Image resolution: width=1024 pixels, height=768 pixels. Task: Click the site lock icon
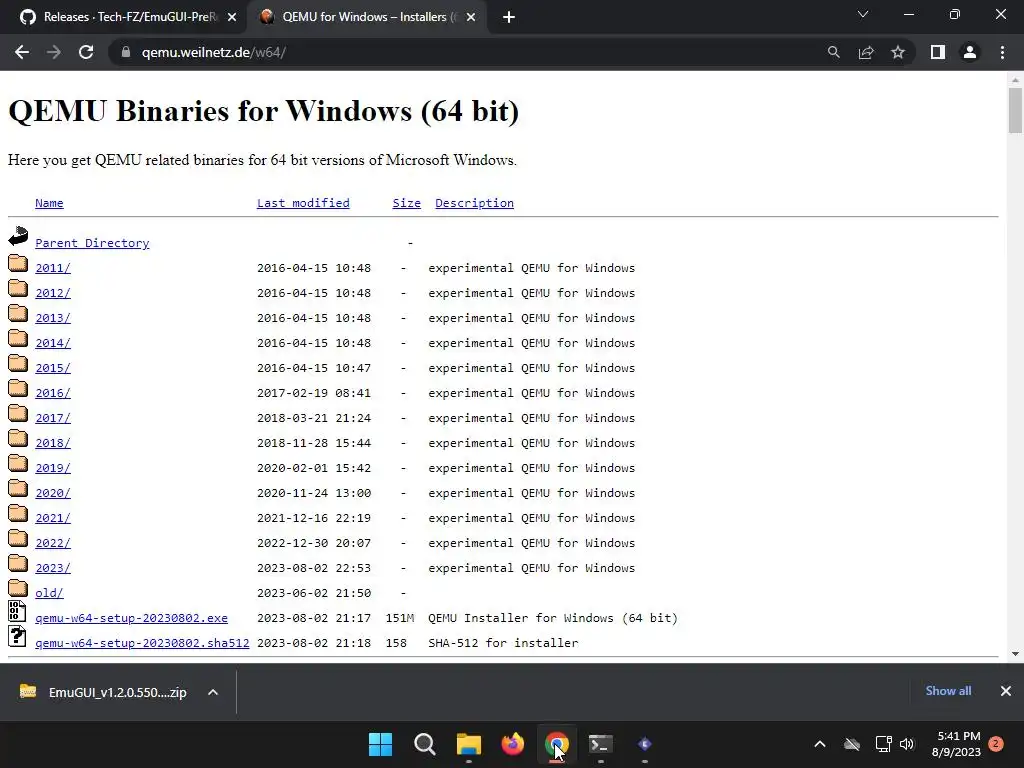tap(125, 52)
